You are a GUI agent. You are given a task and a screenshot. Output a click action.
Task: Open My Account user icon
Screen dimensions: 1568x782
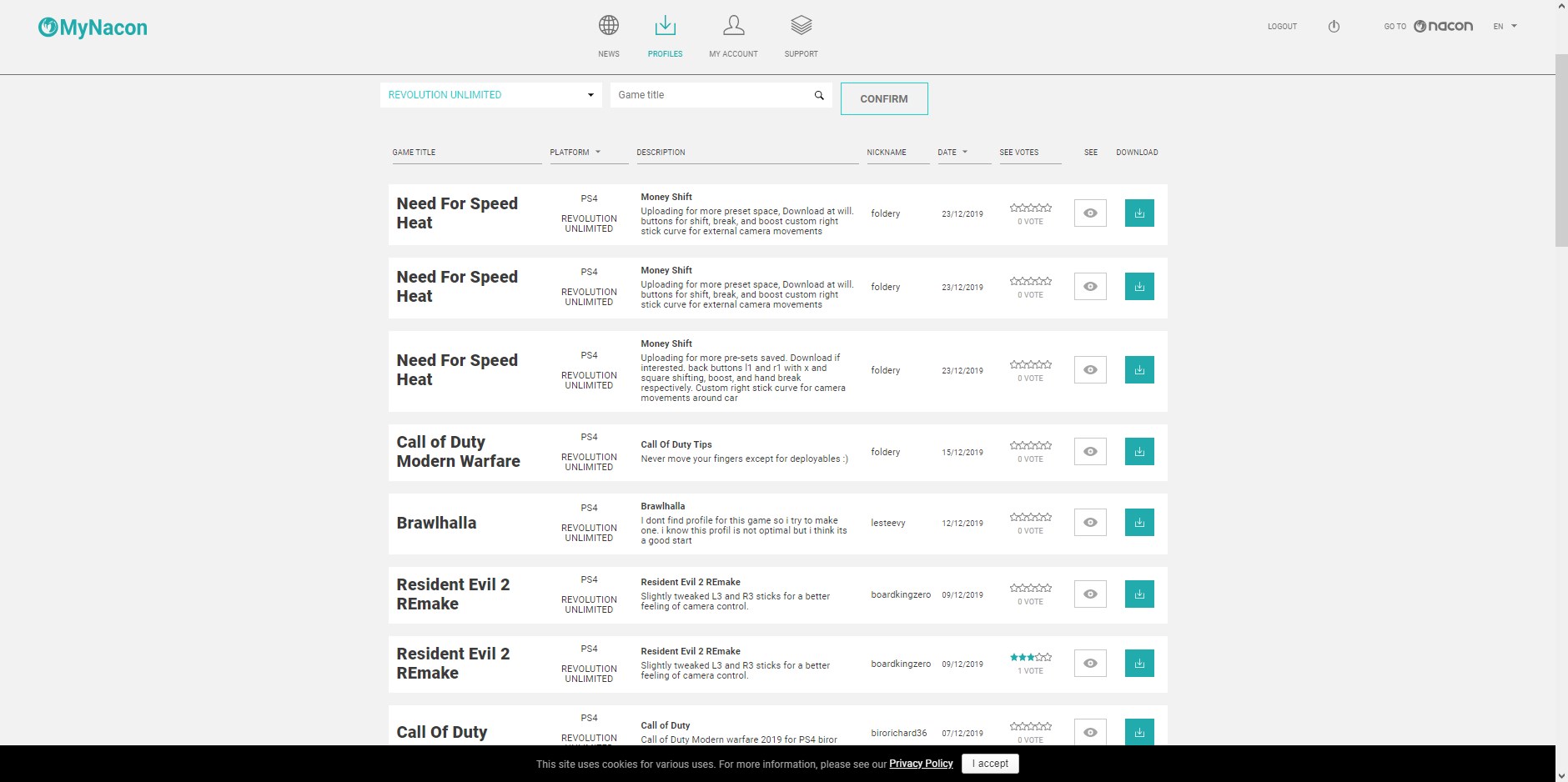[733, 26]
